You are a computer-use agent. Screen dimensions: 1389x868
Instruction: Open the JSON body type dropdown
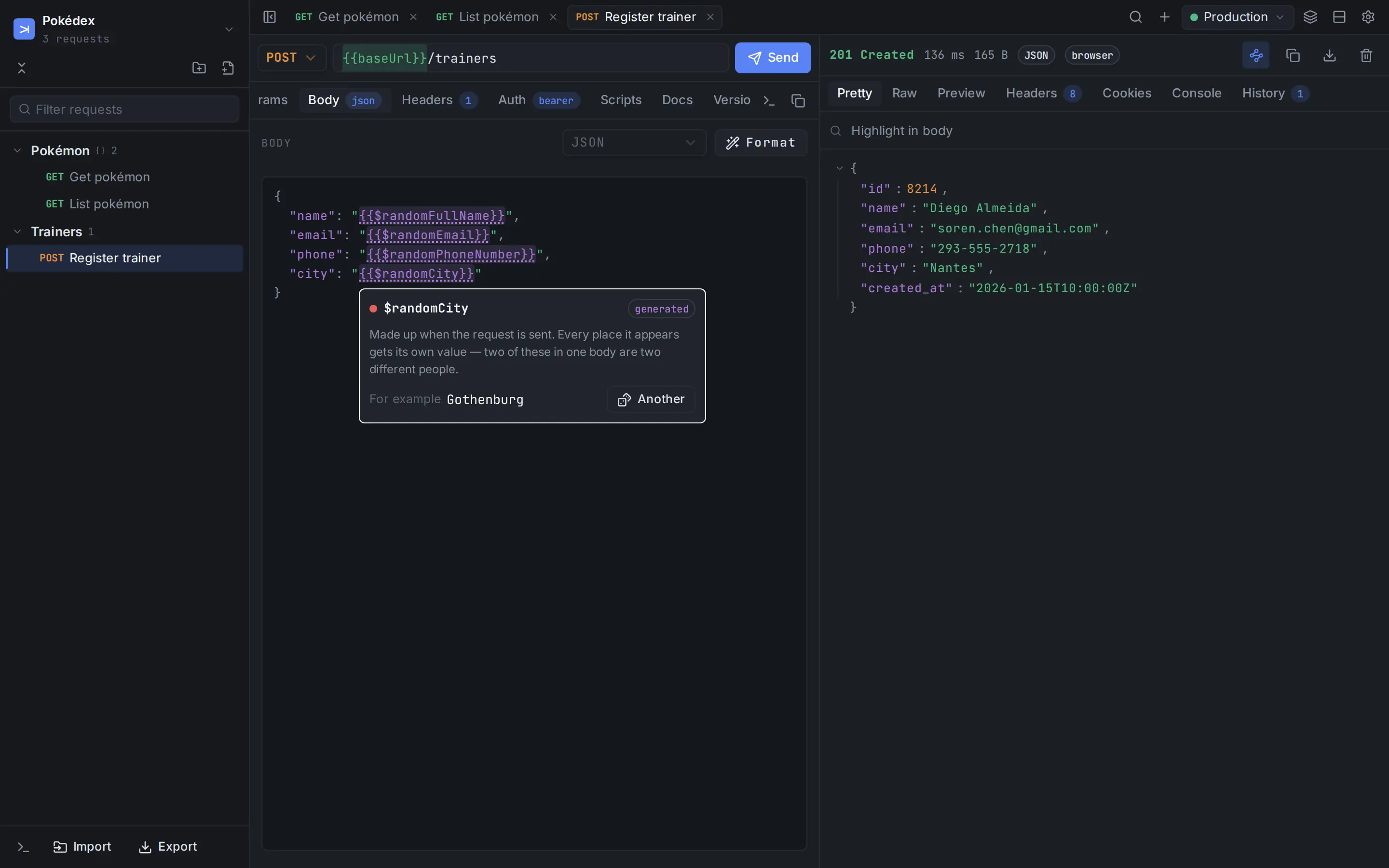(634, 142)
